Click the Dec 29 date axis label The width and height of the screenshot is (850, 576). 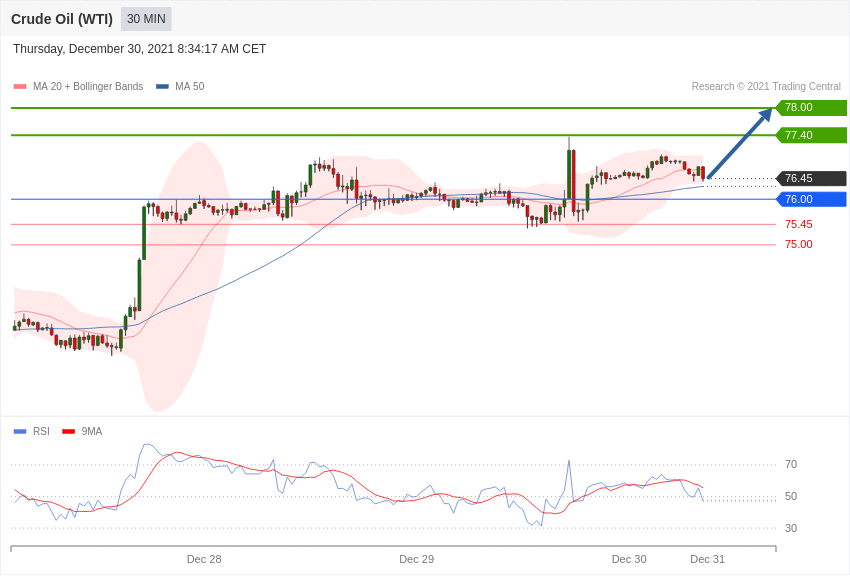tap(416, 559)
